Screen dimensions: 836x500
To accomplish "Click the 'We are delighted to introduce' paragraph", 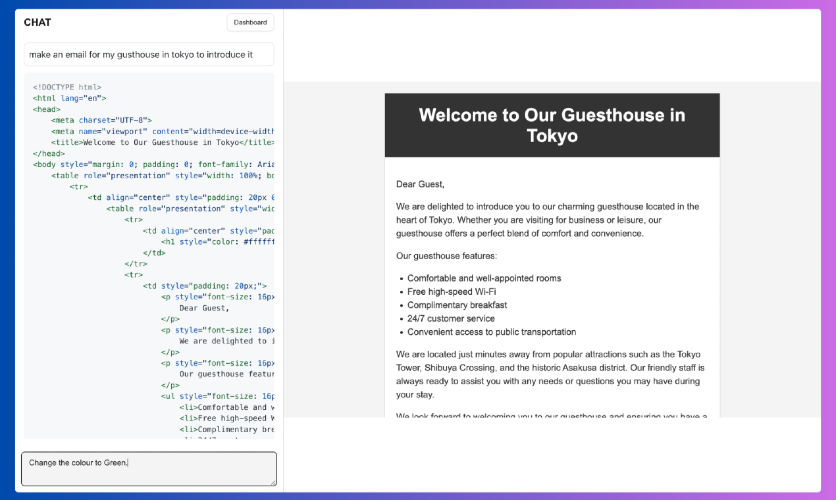I will [548, 220].
